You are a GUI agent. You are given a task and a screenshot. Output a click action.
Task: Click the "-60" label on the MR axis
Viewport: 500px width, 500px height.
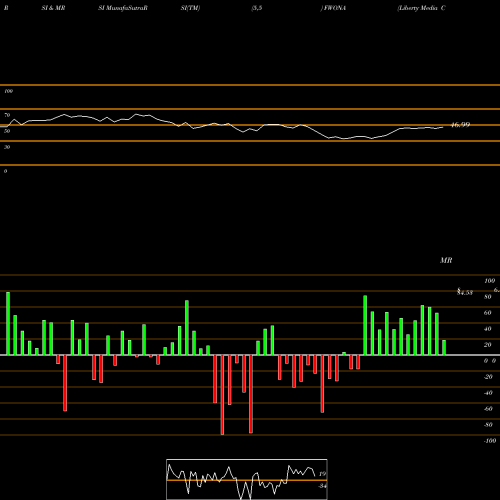[488, 409]
